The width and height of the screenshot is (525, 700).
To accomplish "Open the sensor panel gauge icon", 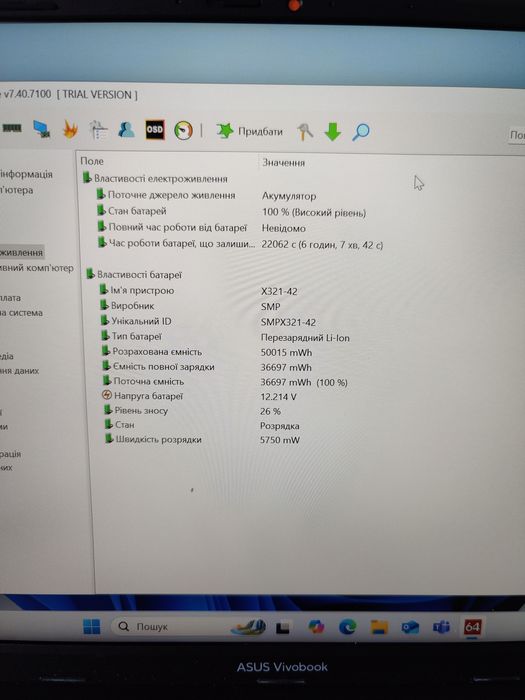I will click(183, 131).
